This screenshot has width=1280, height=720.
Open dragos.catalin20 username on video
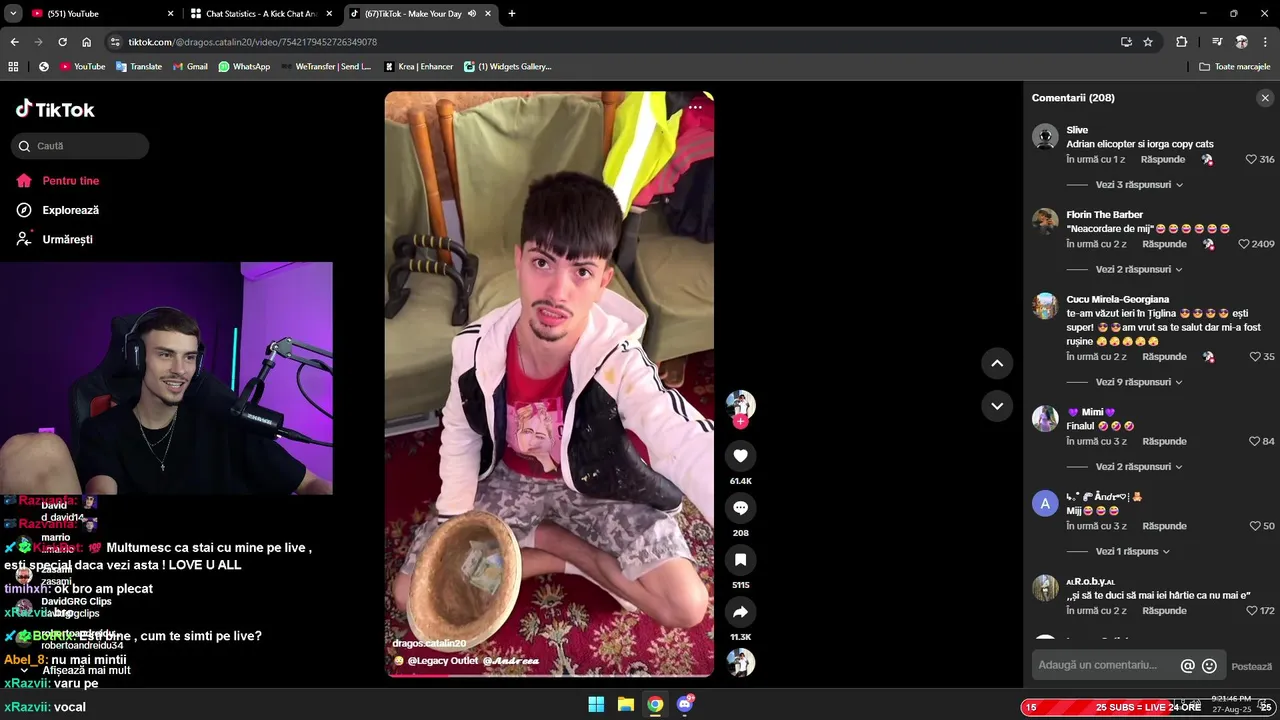(x=429, y=643)
